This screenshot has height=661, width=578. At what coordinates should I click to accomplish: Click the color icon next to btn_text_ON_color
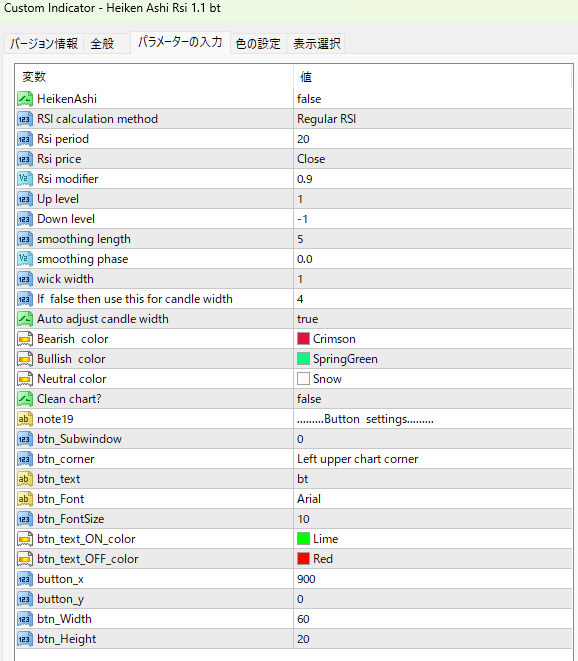click(25, 539)
